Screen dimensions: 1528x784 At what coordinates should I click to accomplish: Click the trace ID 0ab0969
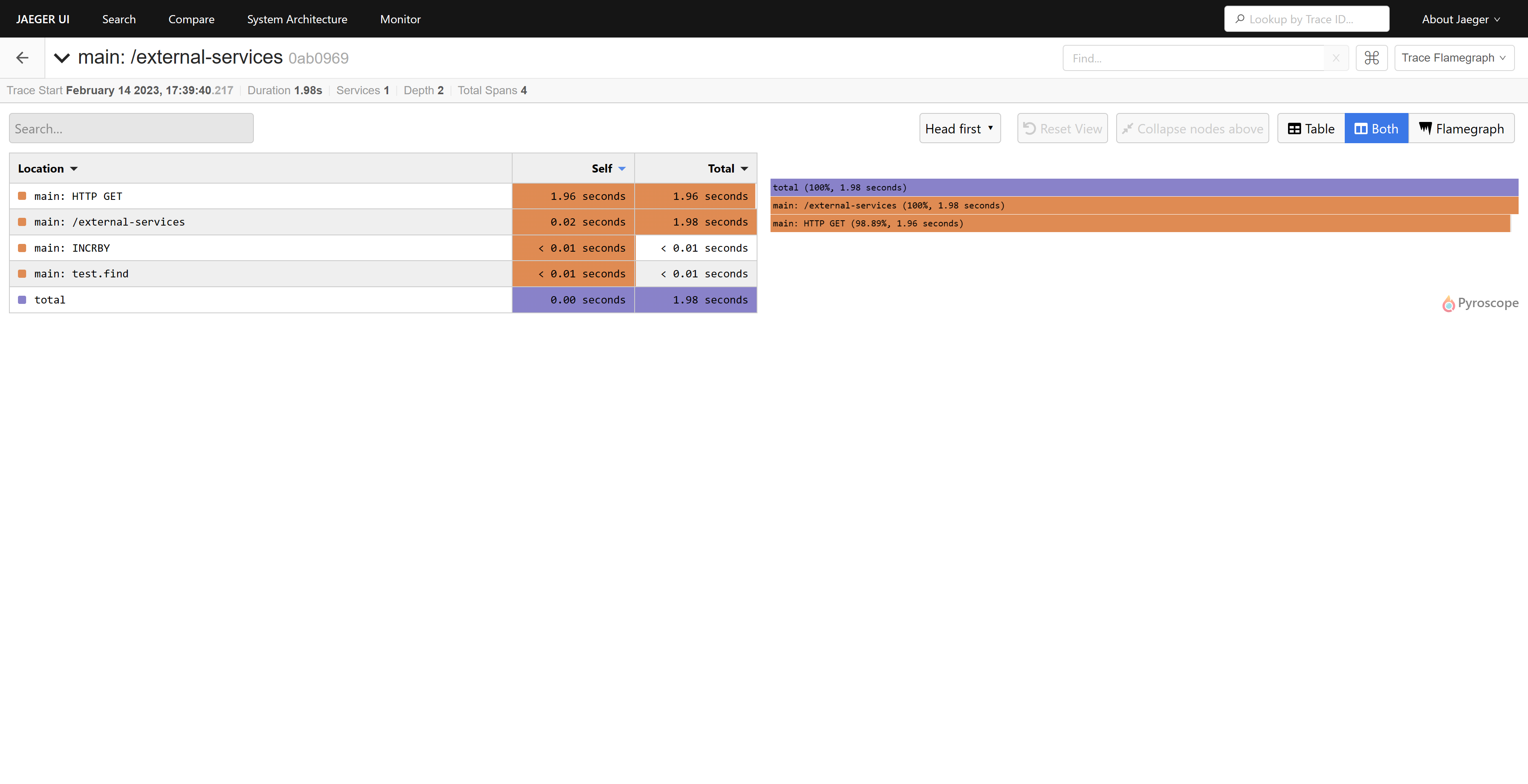point(318,58)
